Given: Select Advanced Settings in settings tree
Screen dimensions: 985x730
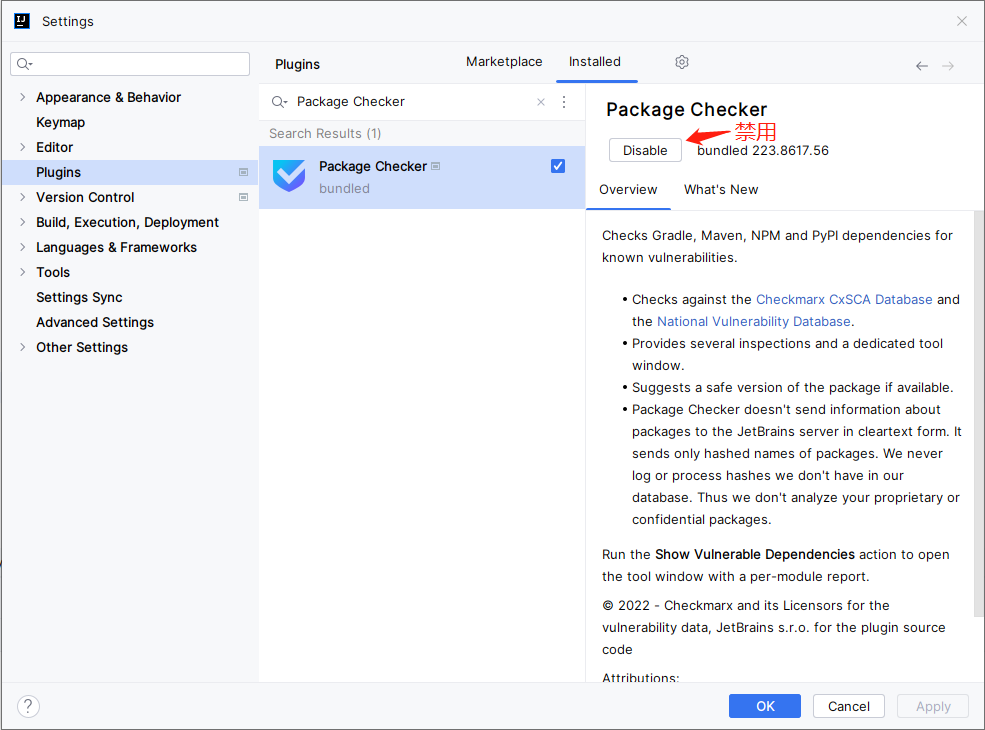Looking at the screenshot, I should 95,322.
